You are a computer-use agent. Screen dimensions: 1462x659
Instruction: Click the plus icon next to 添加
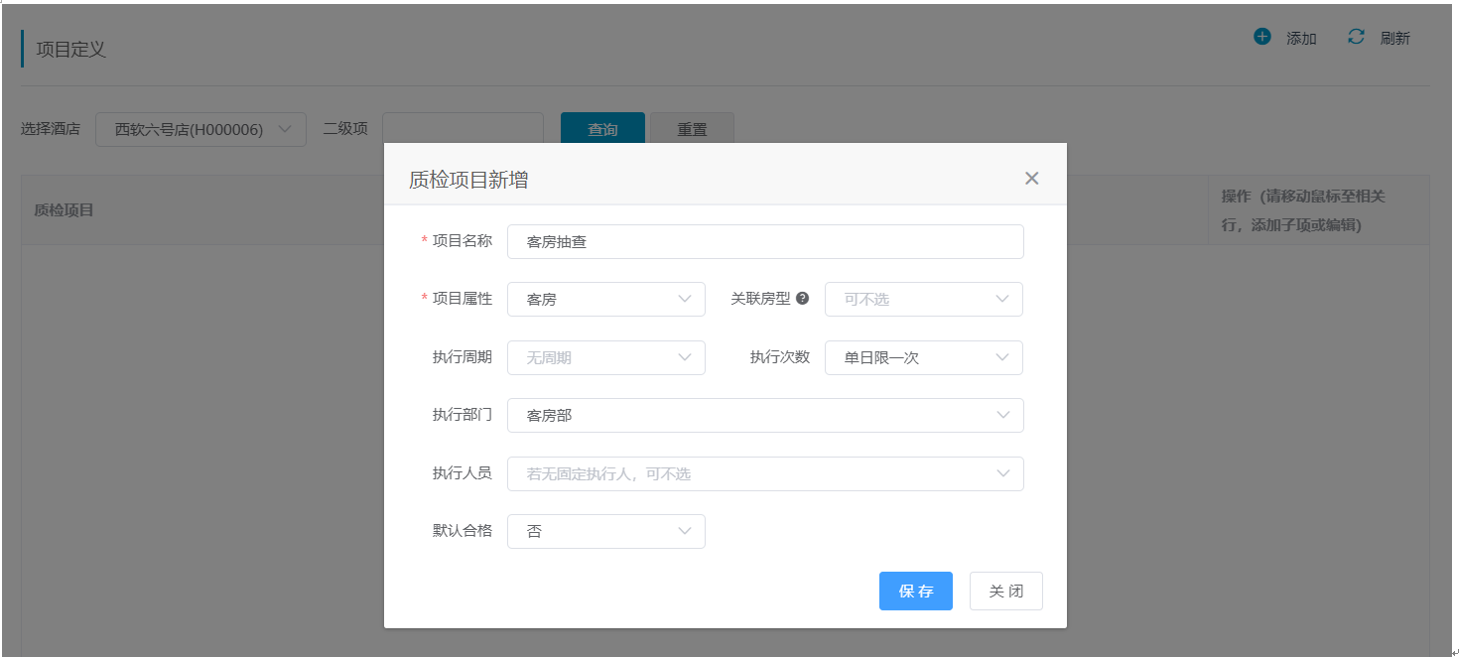click(1262, 37)
